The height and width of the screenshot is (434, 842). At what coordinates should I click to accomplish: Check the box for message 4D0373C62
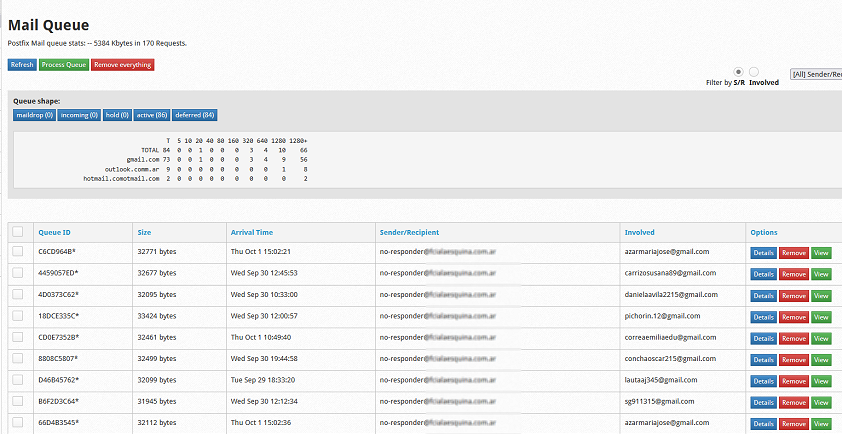click(18, 294)
